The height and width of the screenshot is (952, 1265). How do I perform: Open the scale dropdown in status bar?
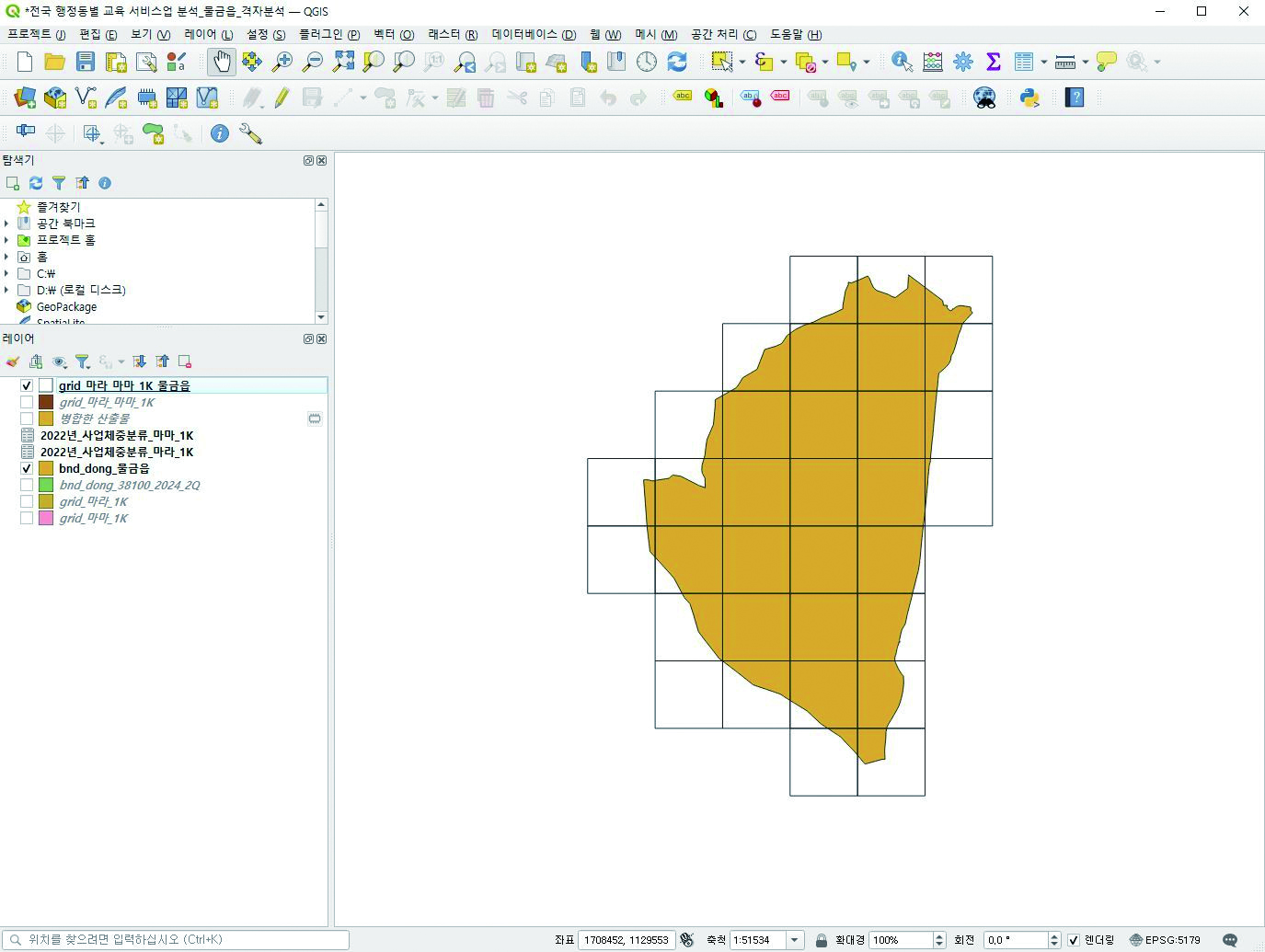pos(795,940)
